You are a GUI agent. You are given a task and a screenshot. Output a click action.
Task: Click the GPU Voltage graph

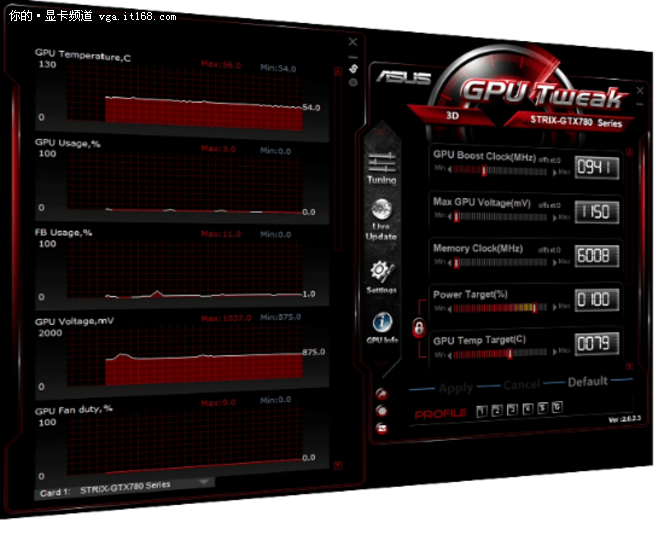click(185, 355)
